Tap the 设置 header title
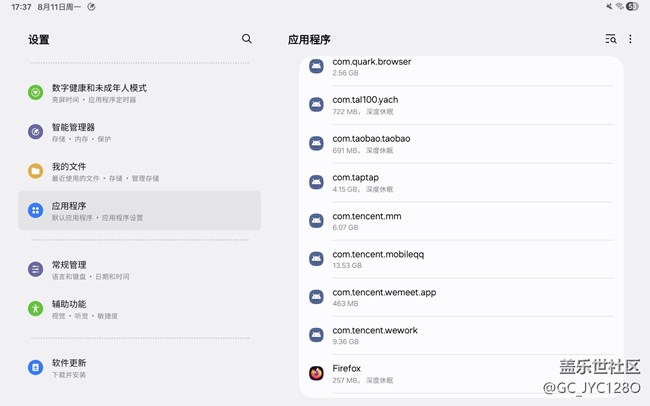 (x=39, y=40)
